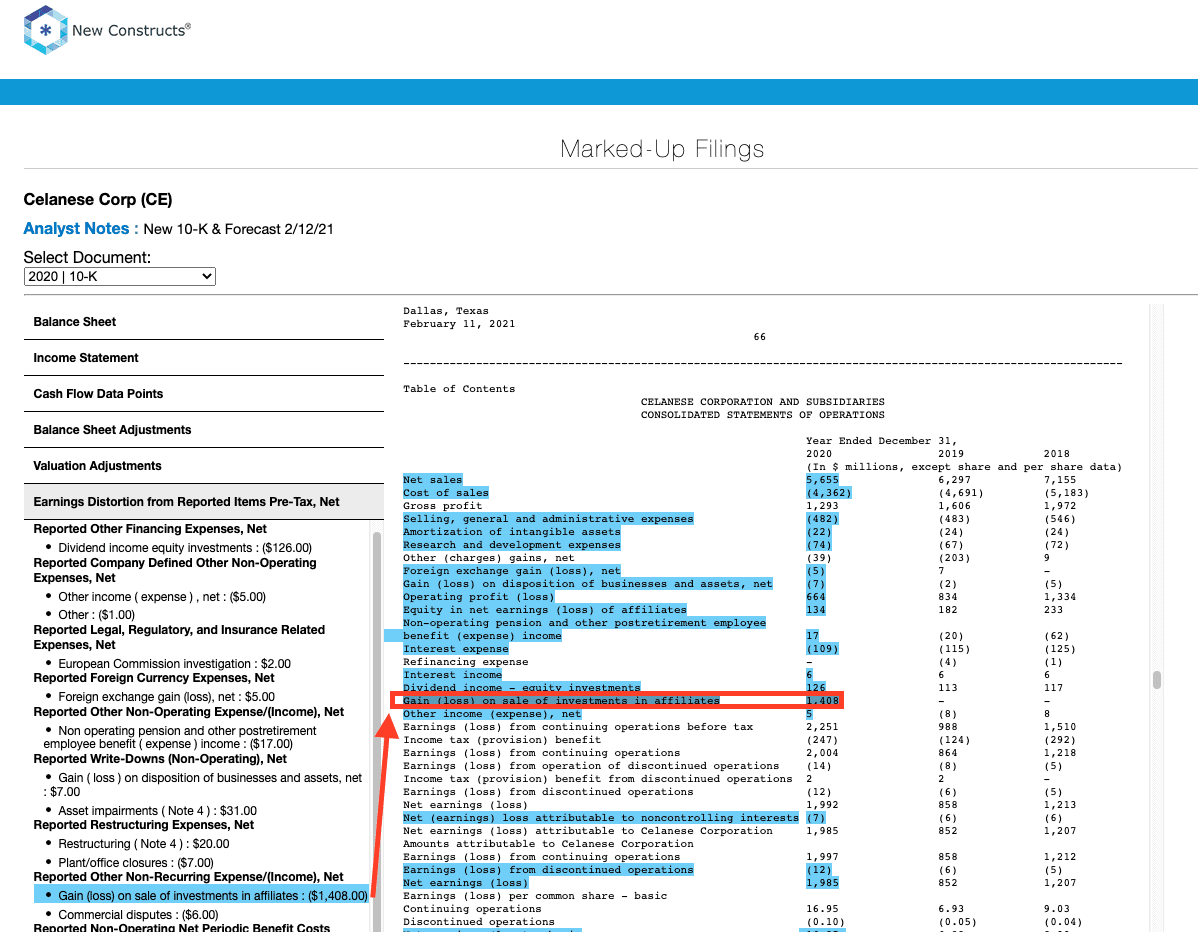Click Equity in net earnings (loss) of affiliates line
Viewport: 1198px width, 932px height.
click(x=545, y=610)
